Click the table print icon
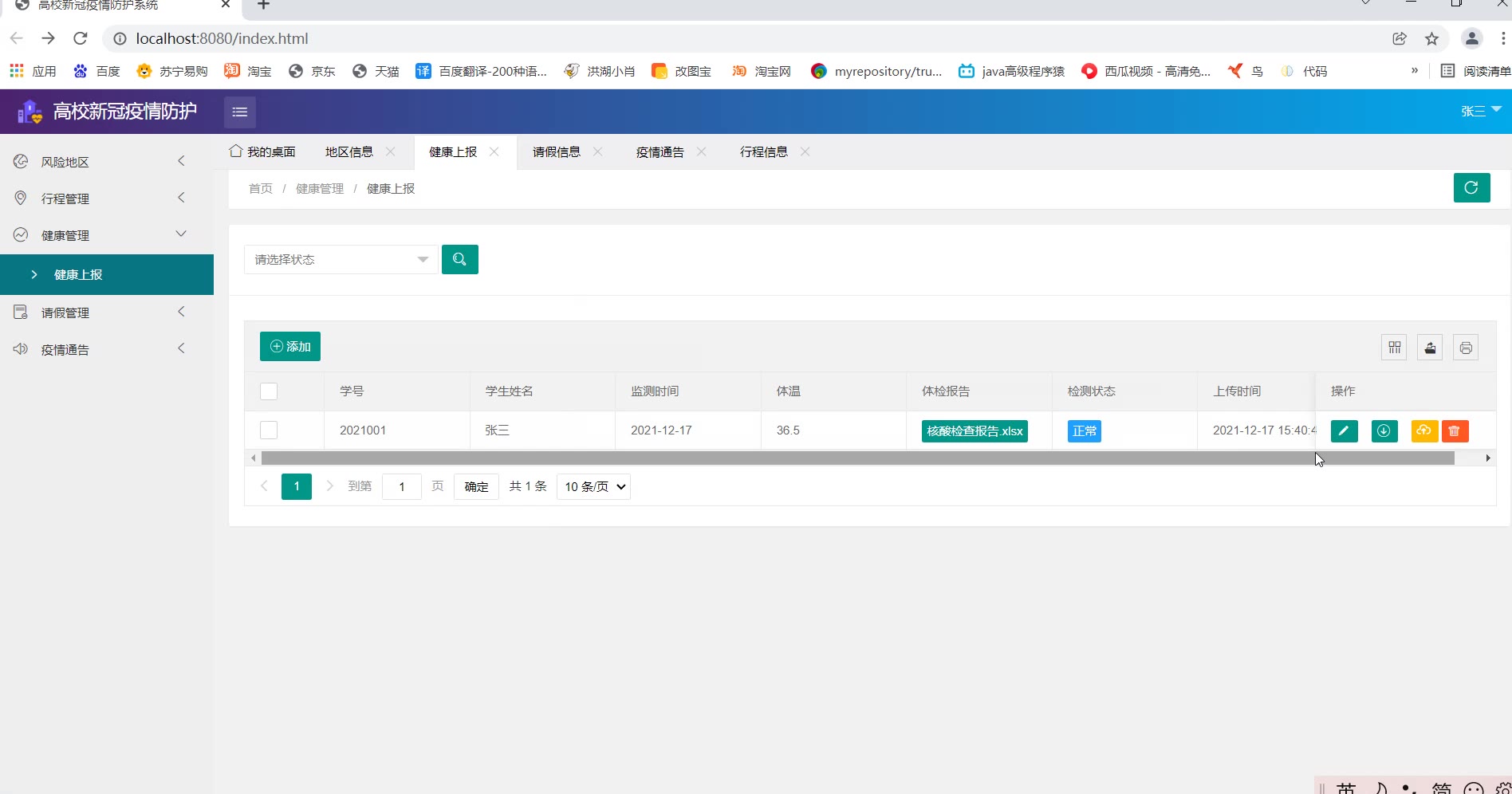The width and height of the screenshot is (1512, 794). pyautogui.click(x=1466, y=348)
